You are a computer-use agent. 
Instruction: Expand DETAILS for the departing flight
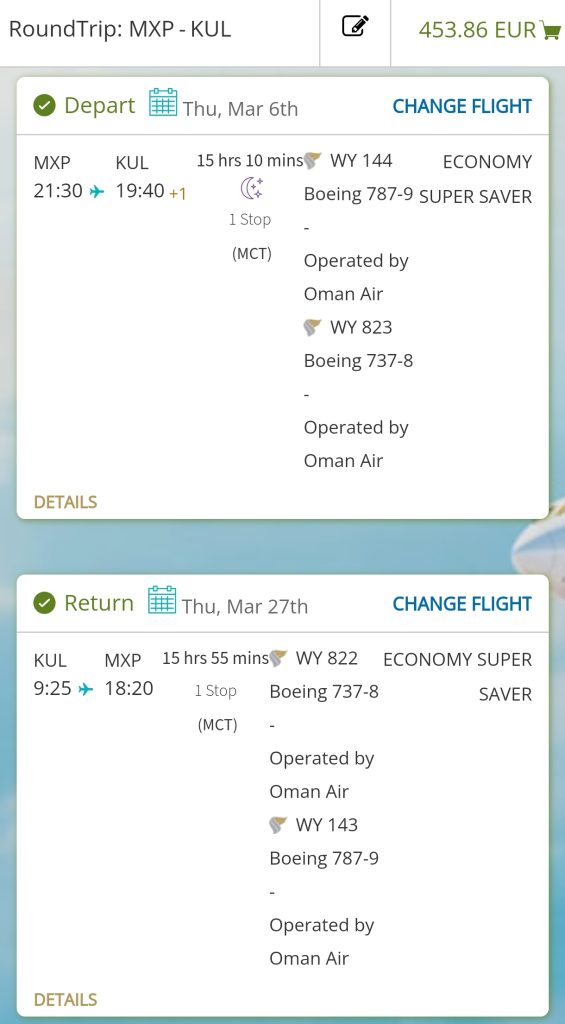pyautogui.click(x=65, y=502)
